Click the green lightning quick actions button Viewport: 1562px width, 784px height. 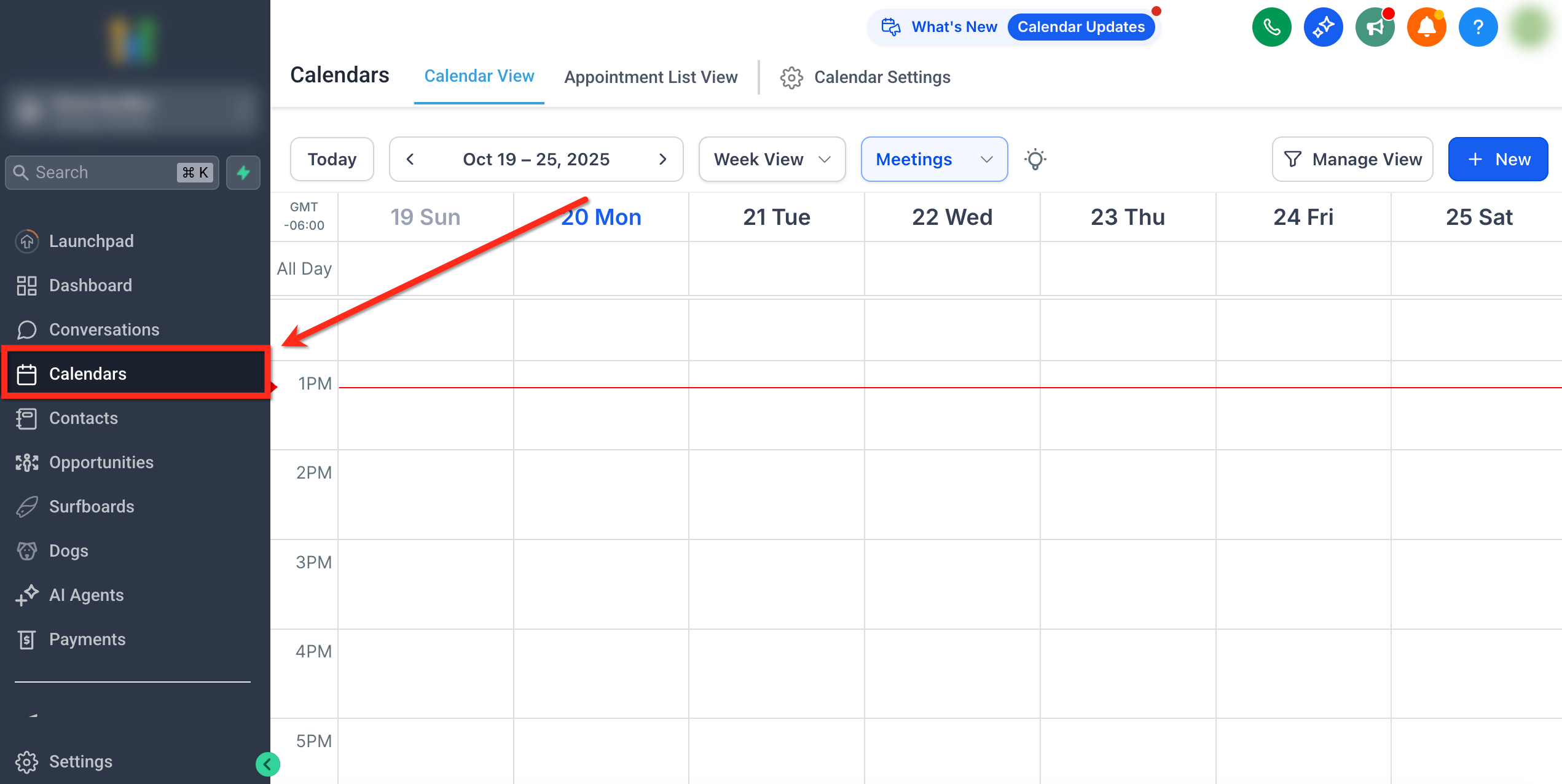click(243, 173)
